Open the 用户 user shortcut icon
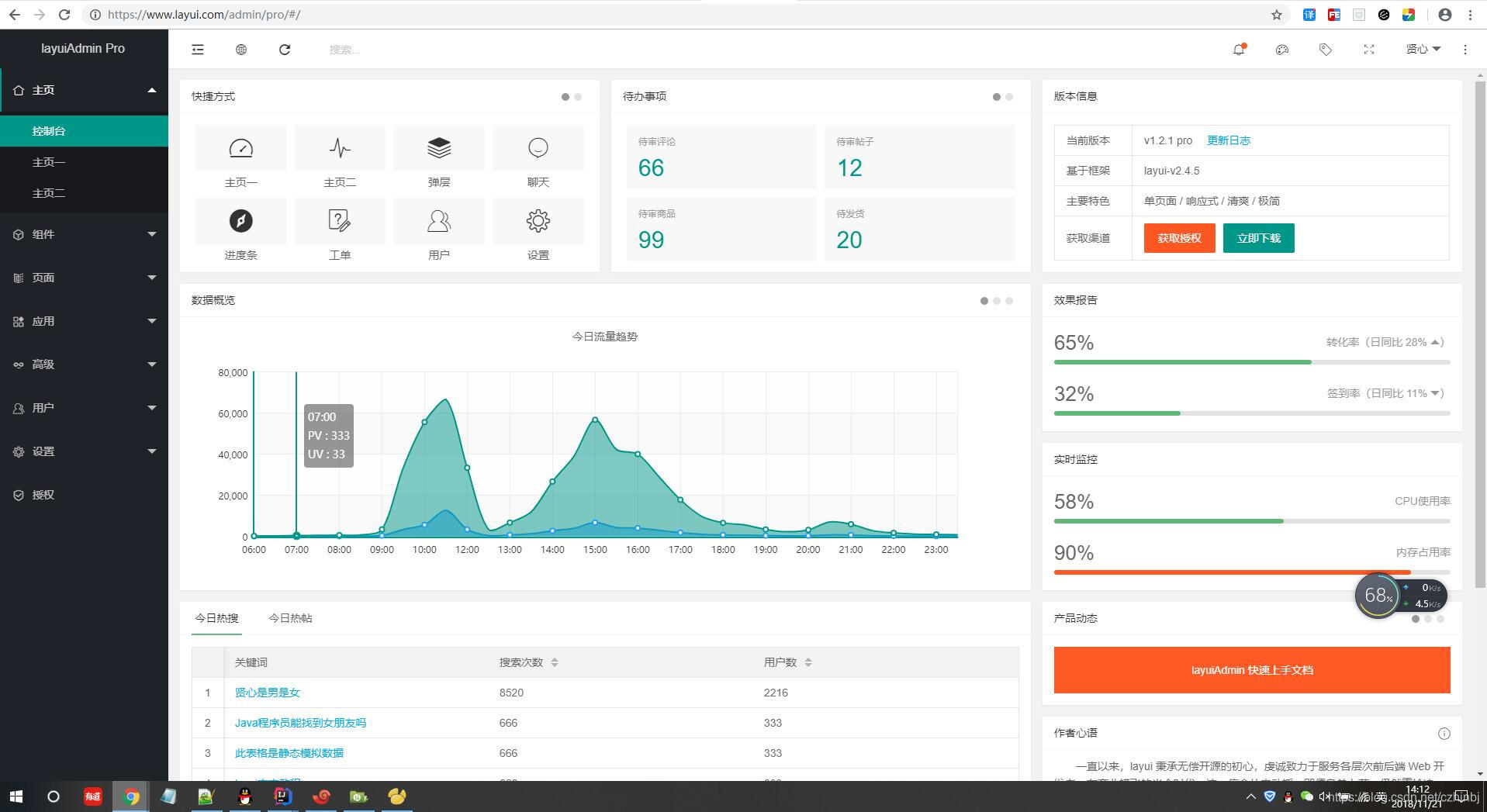The height and width of the screenshot is (812, 1487). [x=439, y=221]
